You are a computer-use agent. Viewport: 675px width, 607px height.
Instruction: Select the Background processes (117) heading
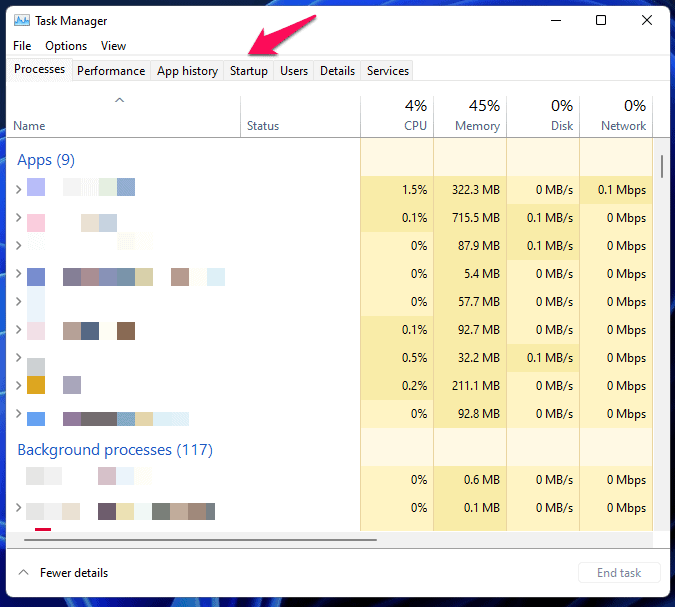[x=115, y=450]
